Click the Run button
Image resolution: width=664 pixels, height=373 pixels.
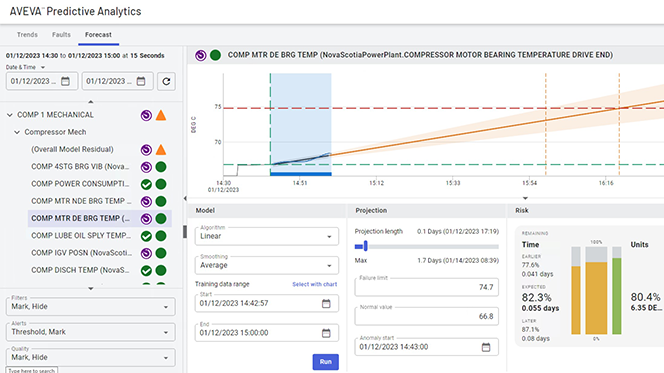[x=326, y=362]
